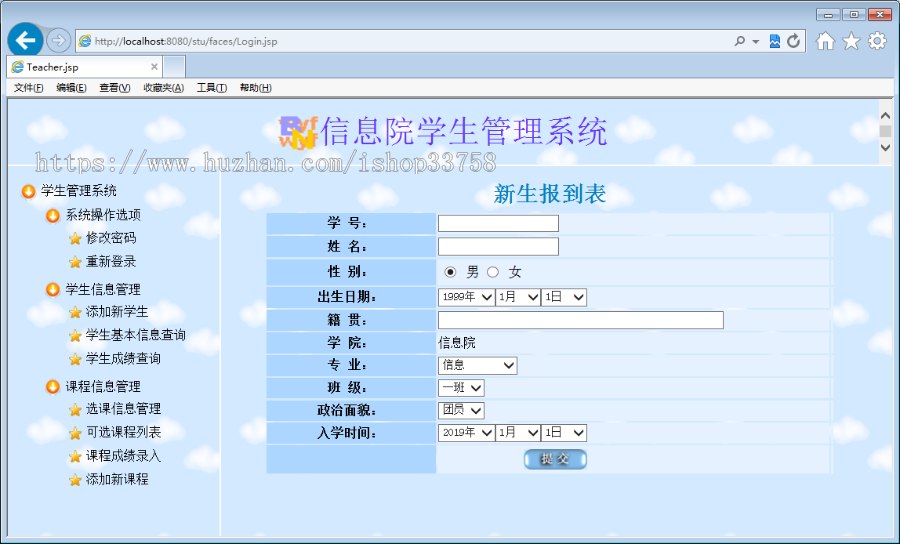The height and width of the screenshot is (544, 900).
Task: Close the Teacher.jsp tab
Action: pyautogui.click(x=154, y=67)
